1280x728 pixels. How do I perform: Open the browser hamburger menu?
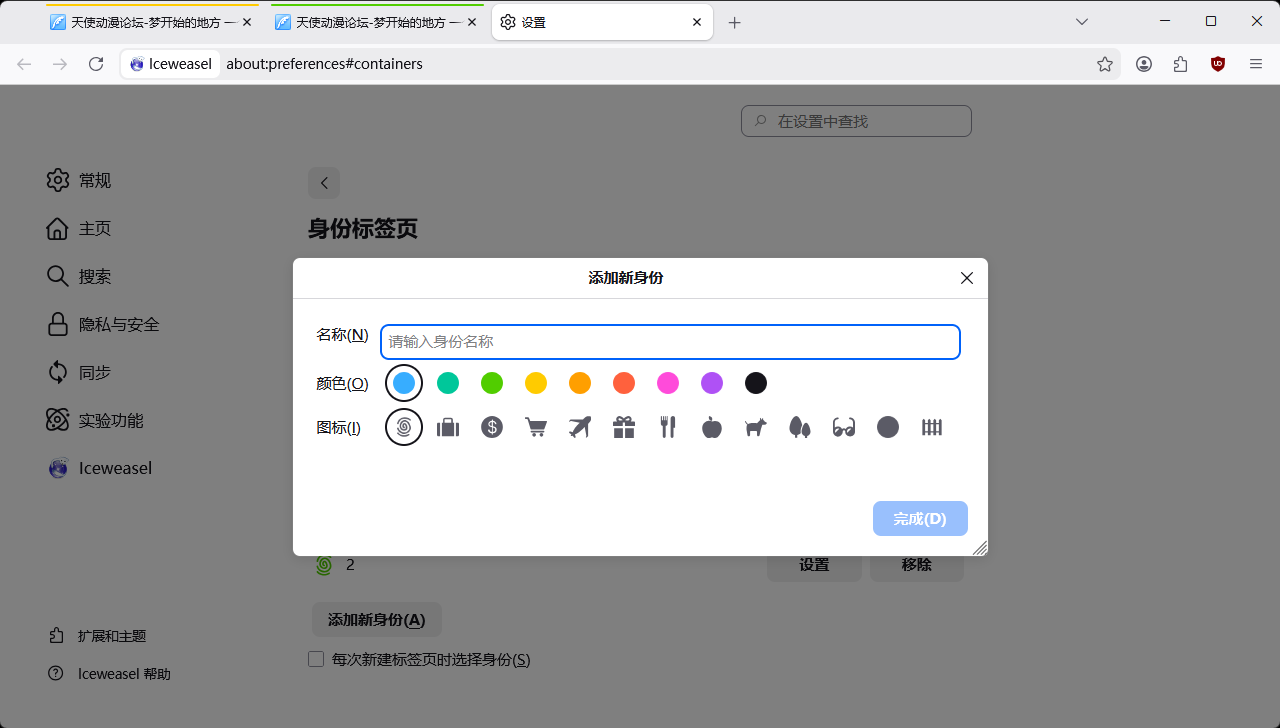tap(1256, 64)
